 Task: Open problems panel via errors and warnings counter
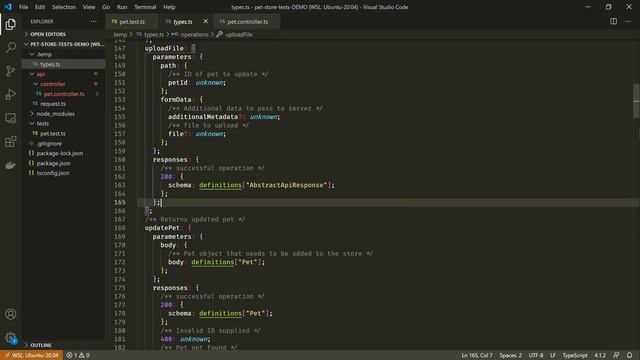78,355
